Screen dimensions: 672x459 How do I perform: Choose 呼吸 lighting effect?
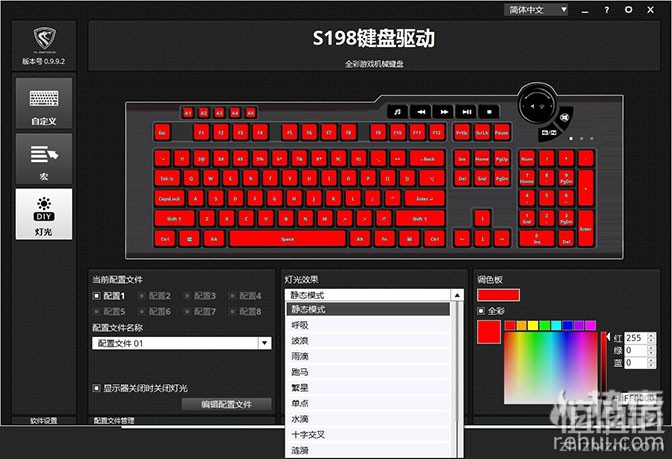click(x=368, y=325)
